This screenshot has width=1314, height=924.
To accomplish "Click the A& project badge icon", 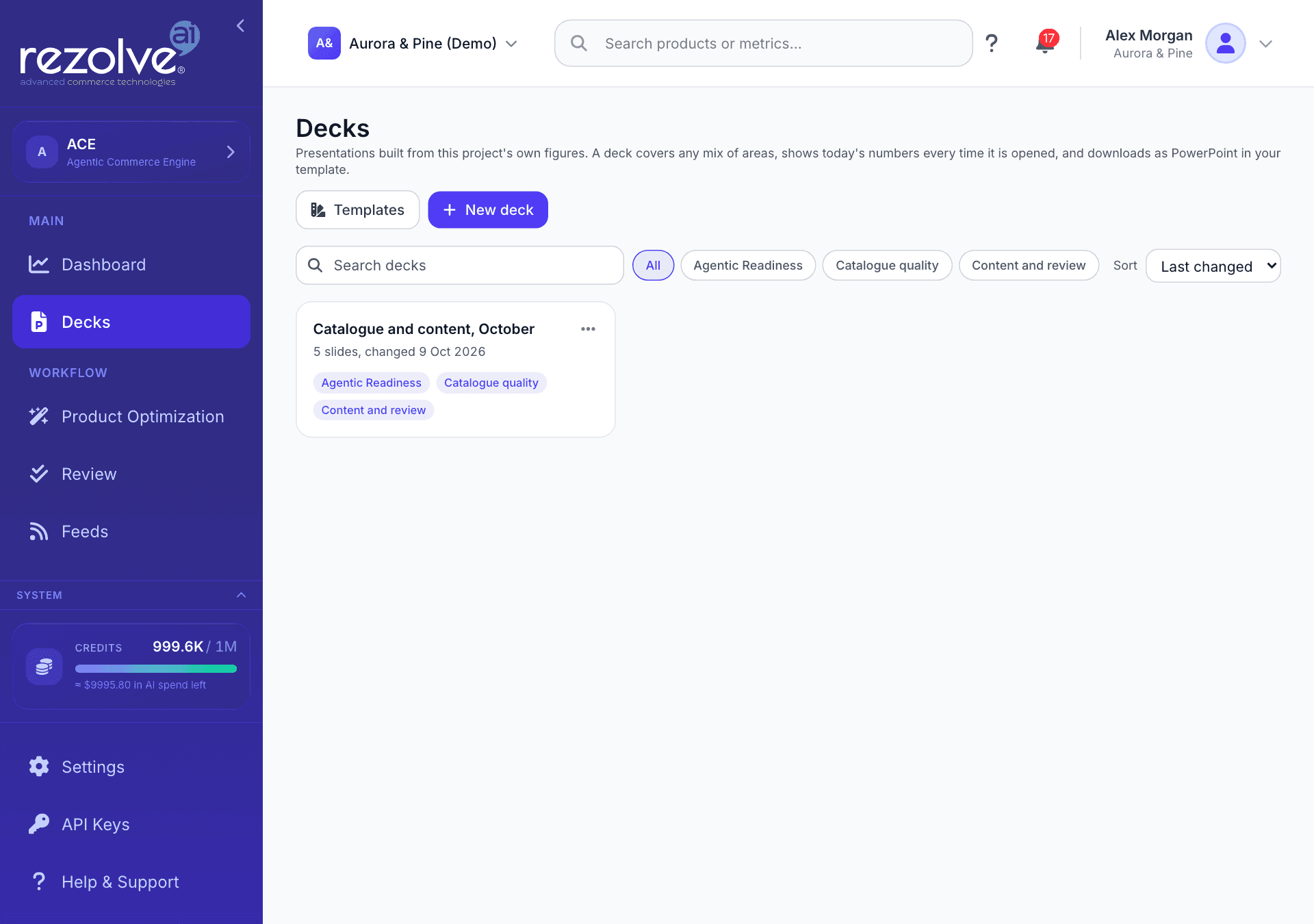I will pyautogui.click(x=324, y=43).
